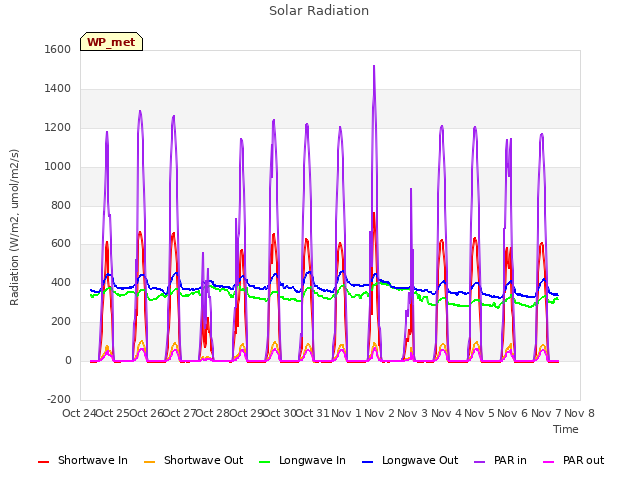This screenshot has height=480, width=640.
Task: Click the Radiation y-axis title
Action: click(14, 227)
